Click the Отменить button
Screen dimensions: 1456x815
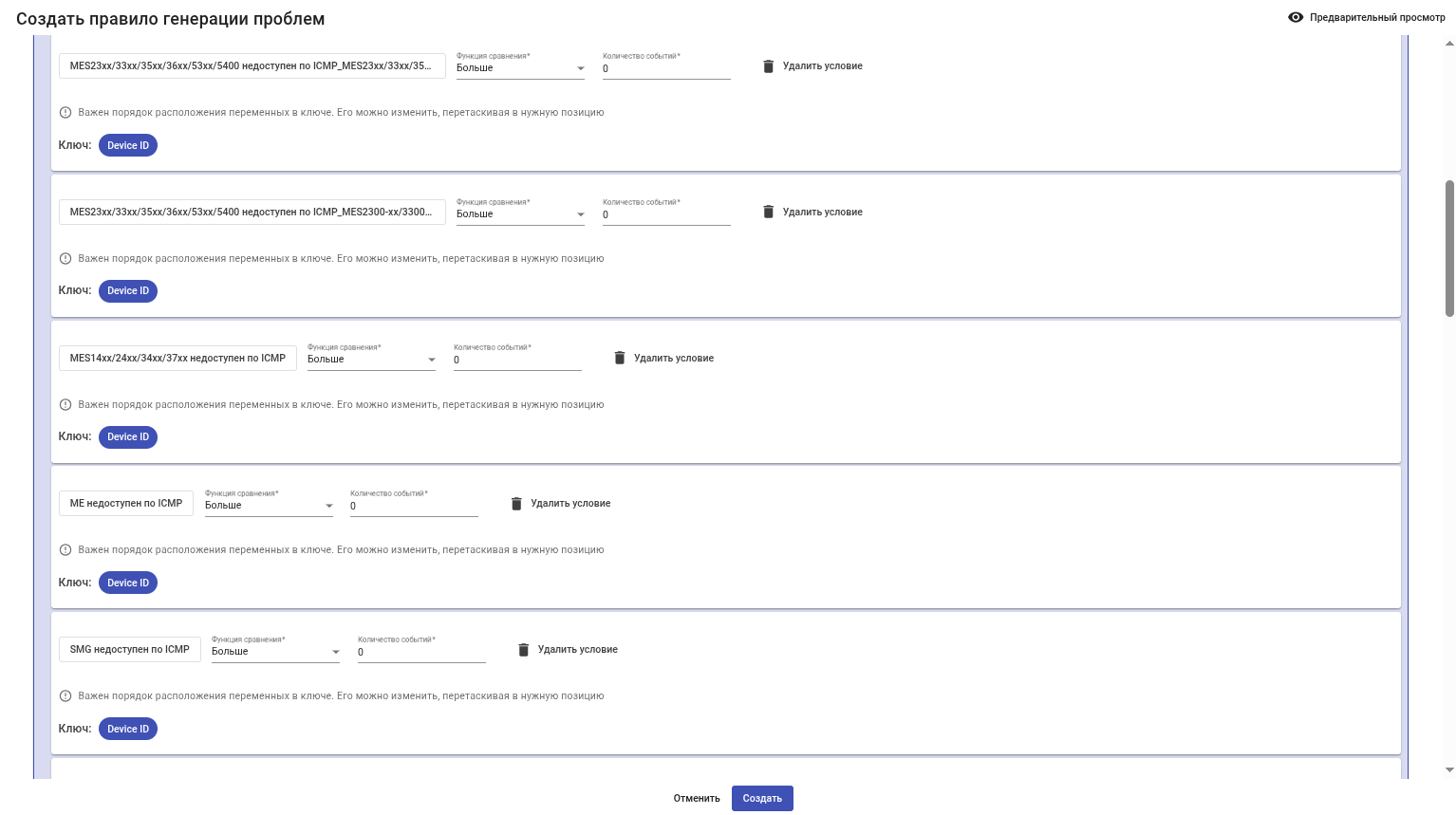coord(697,799)
